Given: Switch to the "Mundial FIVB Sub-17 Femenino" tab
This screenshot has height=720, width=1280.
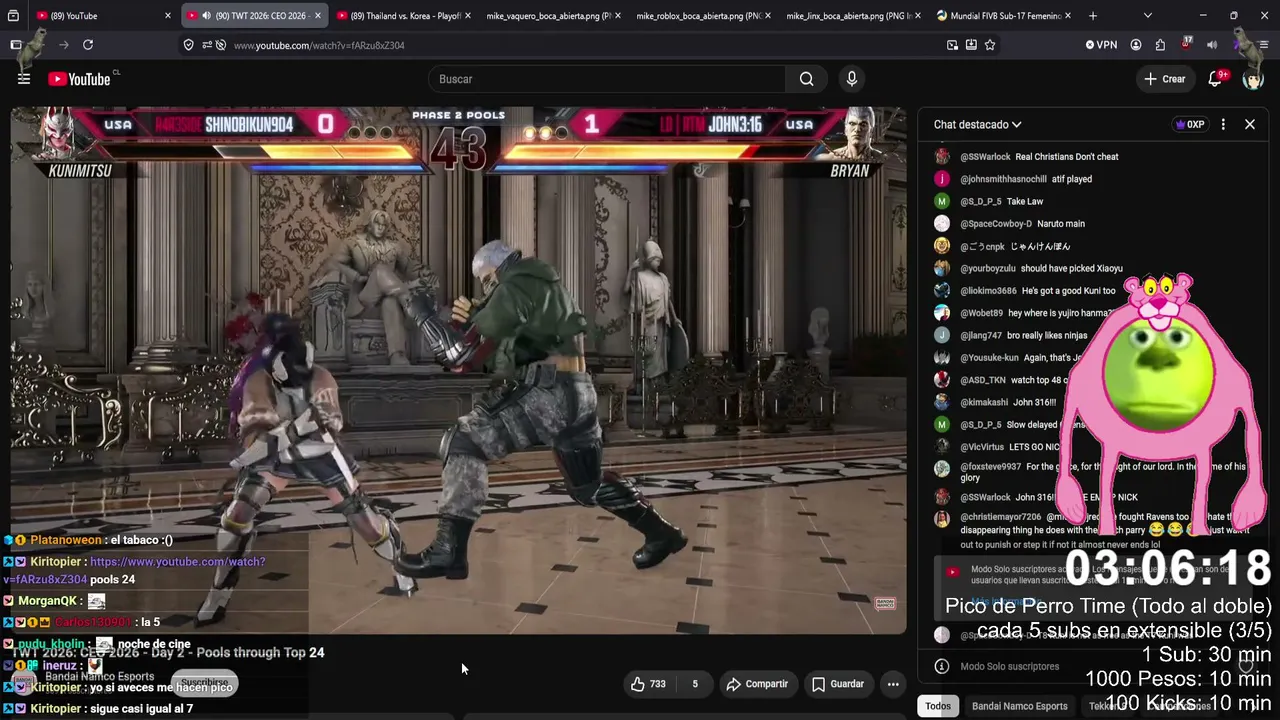Looking at the screenshot, I should 1003,16.
